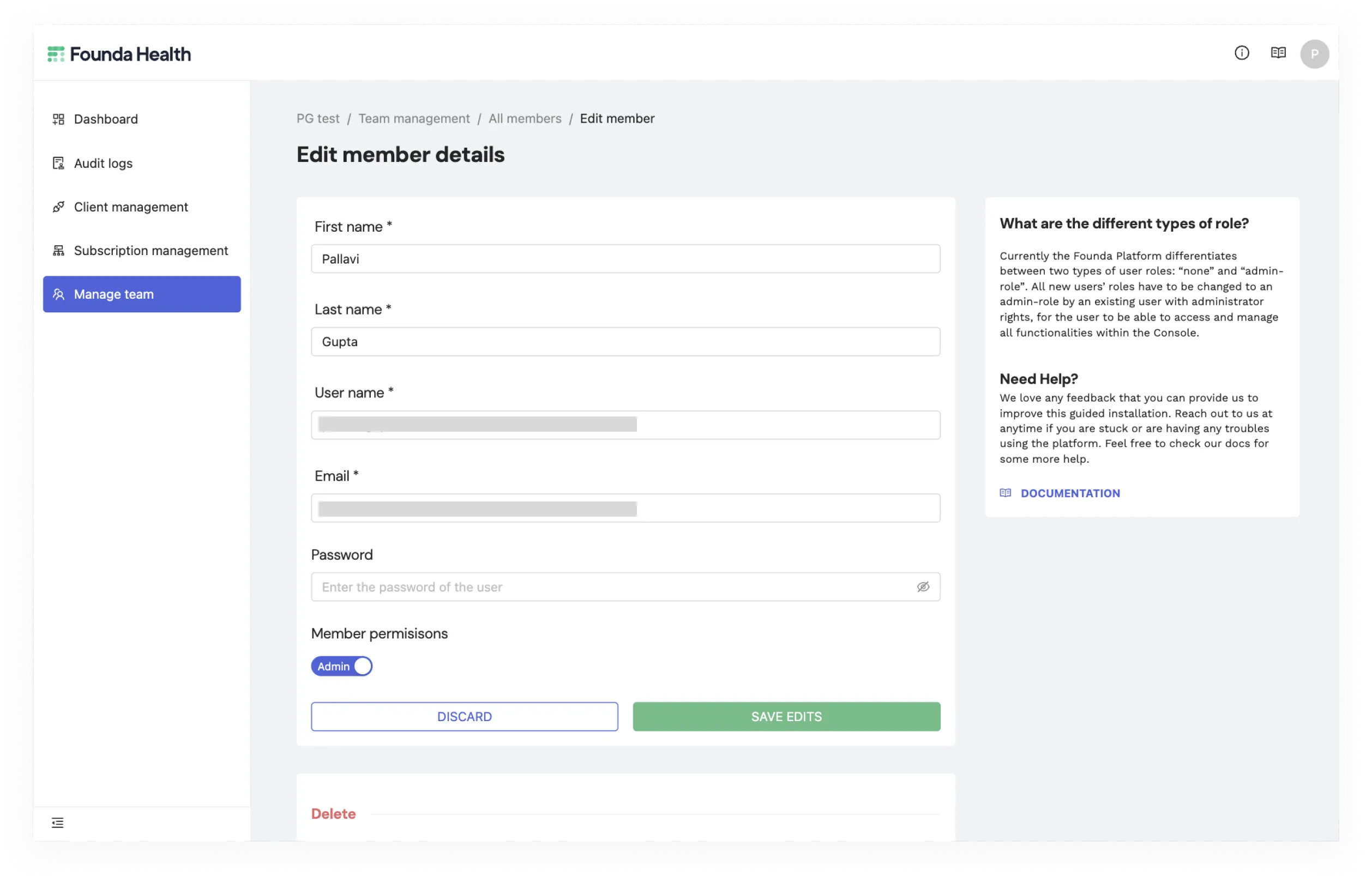Screen dimensions: 1372x883
Task: Click the User name input field
Action: point(625,424)
